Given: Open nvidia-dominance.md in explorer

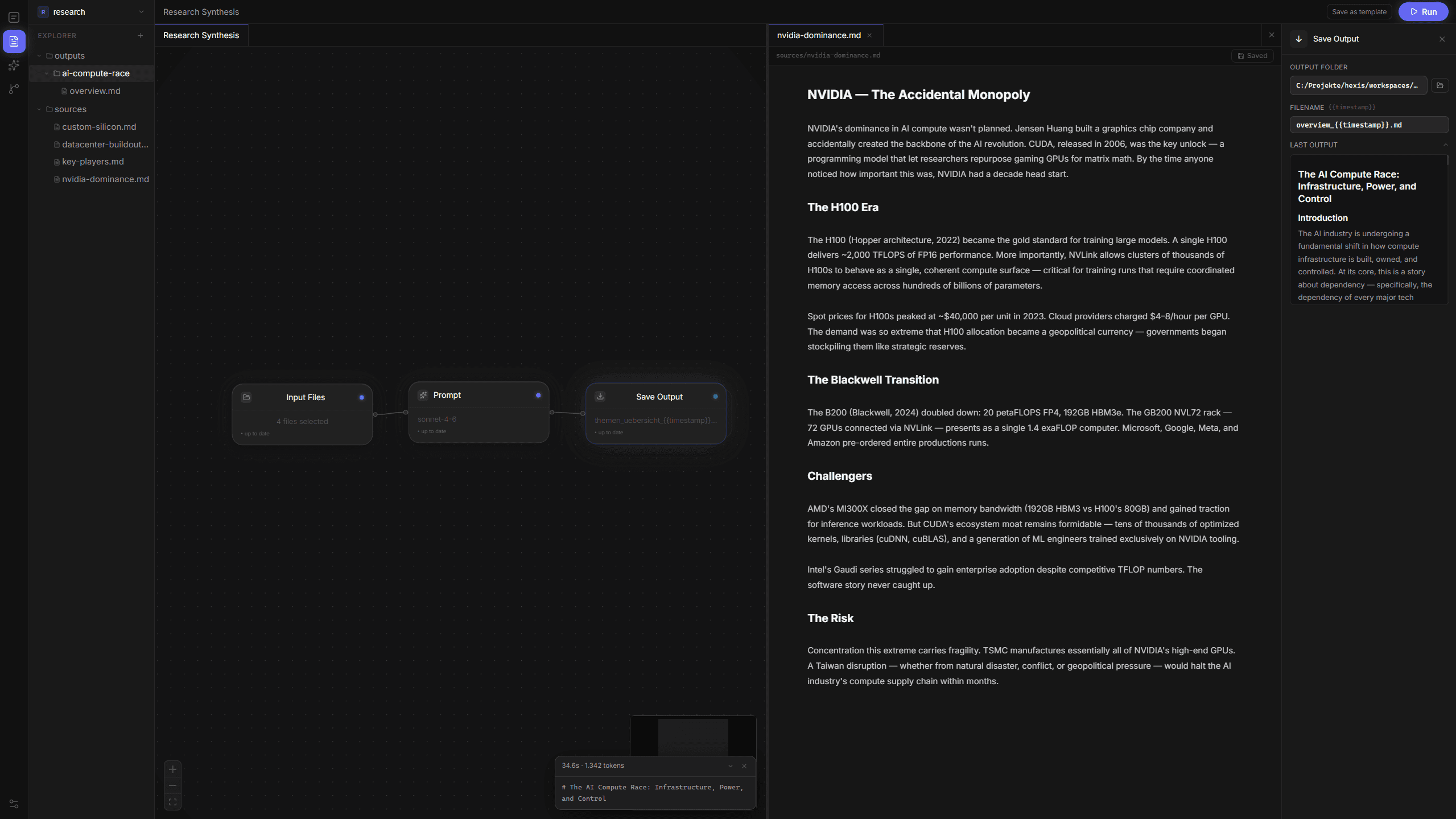Looking at the screenshot, I should tap(92, 179).
